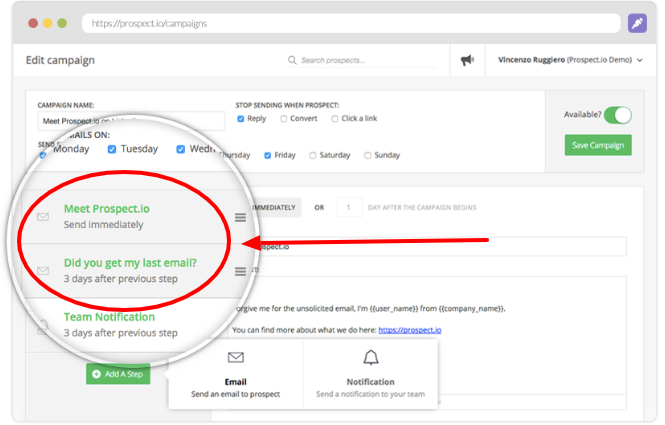Click the Monday day label

[x=71, y=149]
